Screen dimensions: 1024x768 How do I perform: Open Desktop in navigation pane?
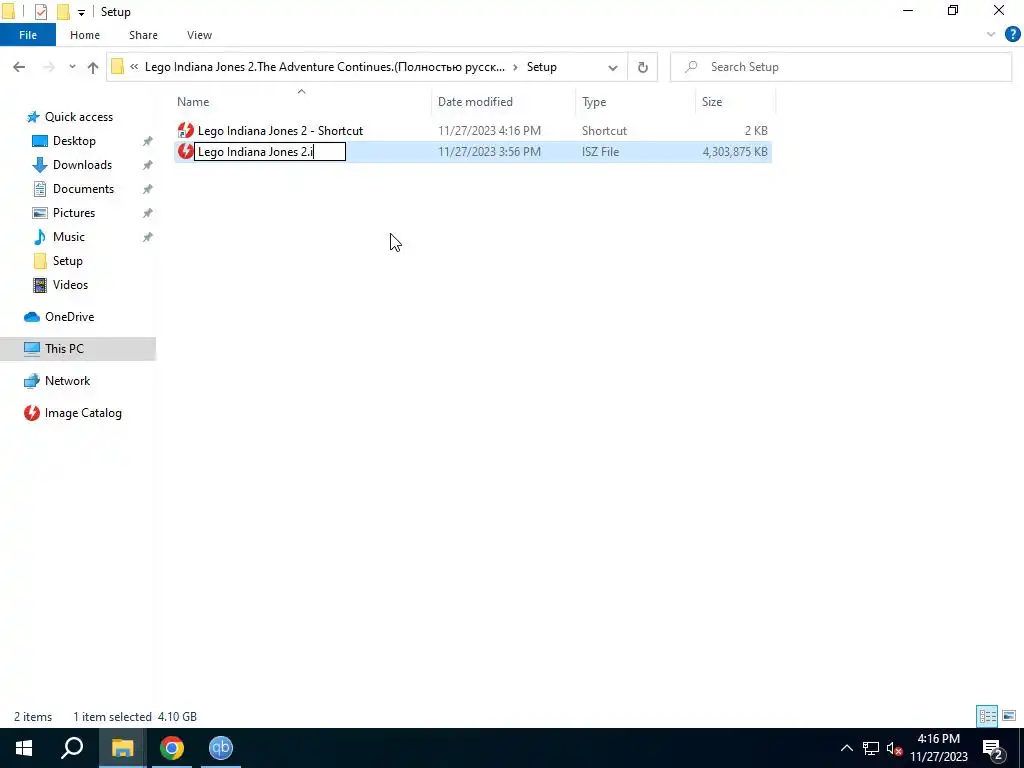(74, 141)
